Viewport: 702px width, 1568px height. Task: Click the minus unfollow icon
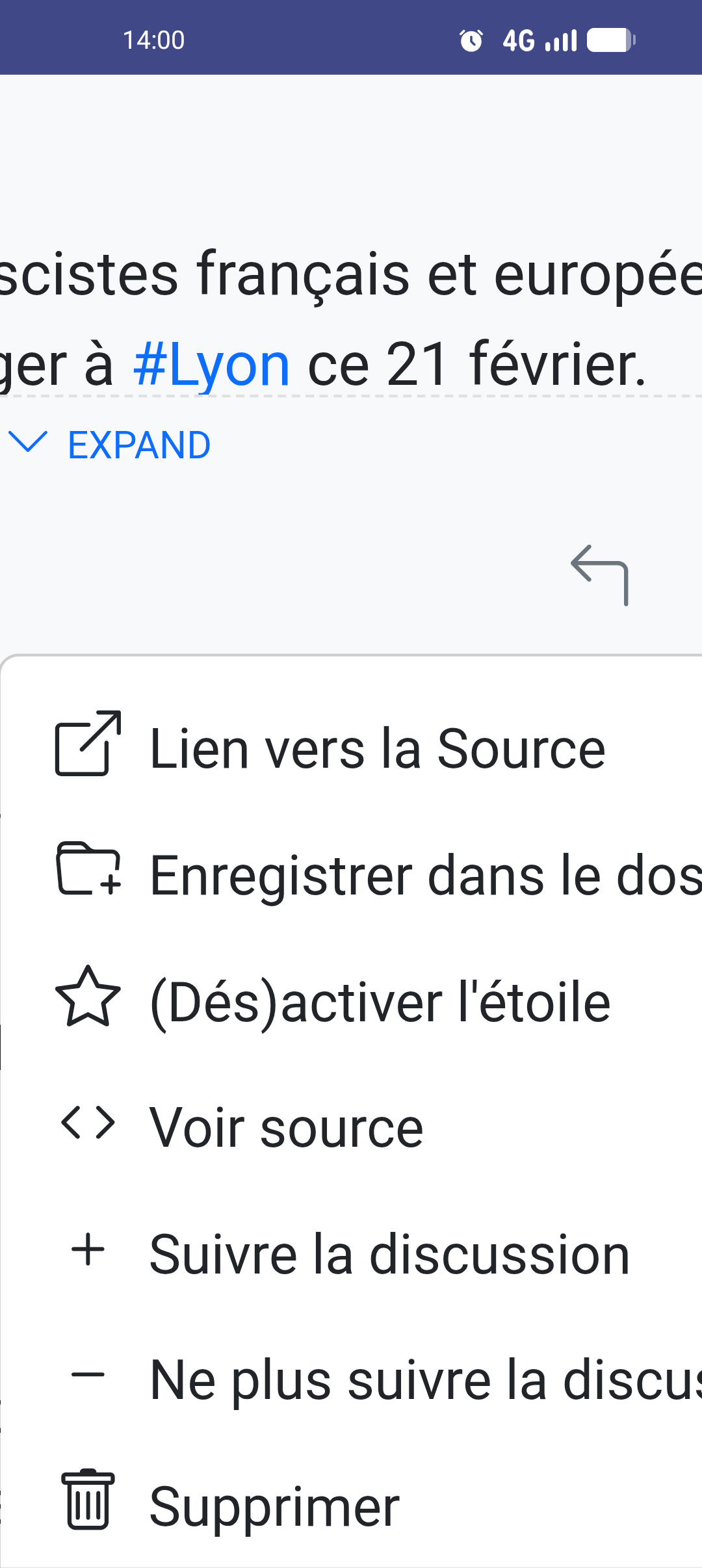pyautogui.click(x=88, y=1374)
